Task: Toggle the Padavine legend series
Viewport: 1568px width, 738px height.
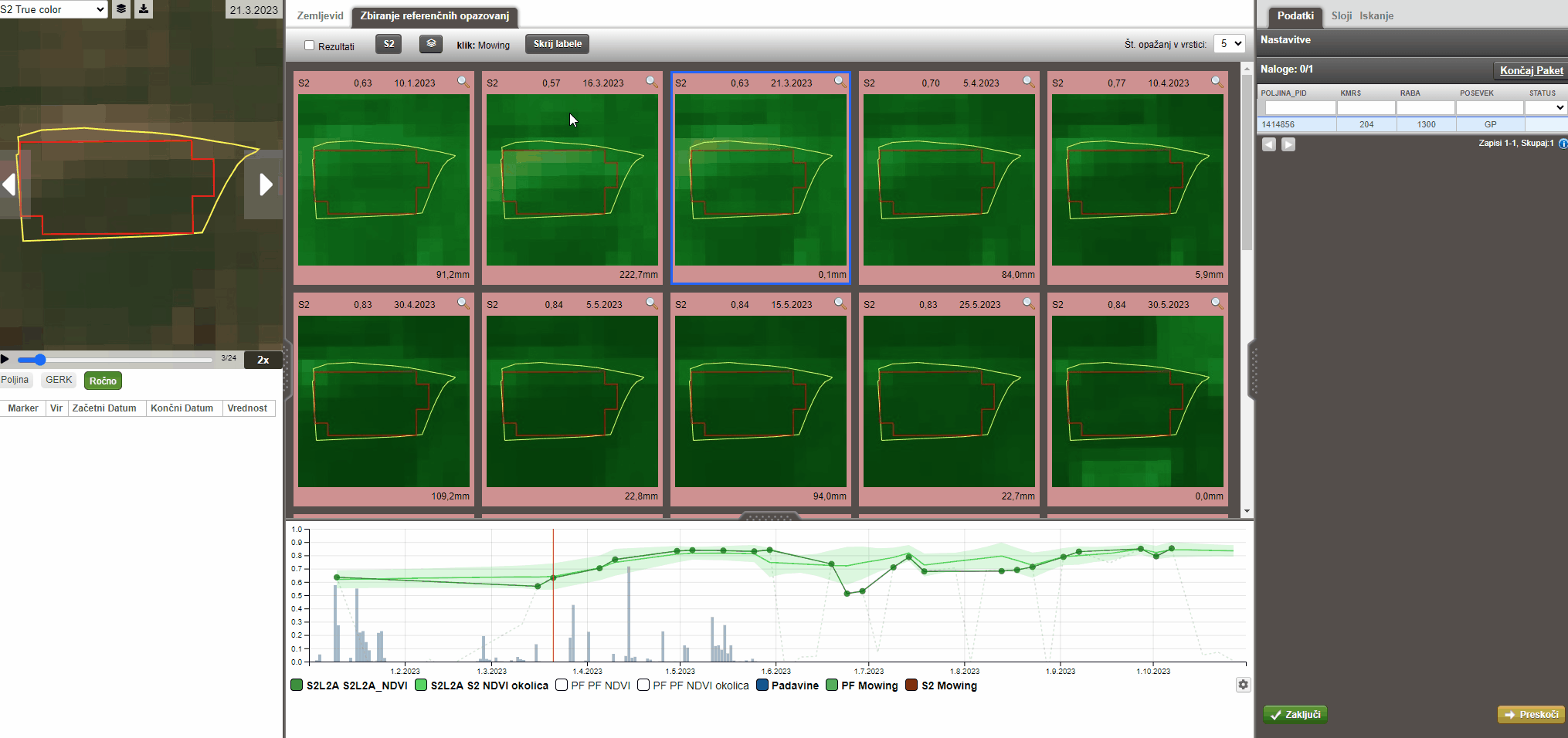Action: (762, 686)
